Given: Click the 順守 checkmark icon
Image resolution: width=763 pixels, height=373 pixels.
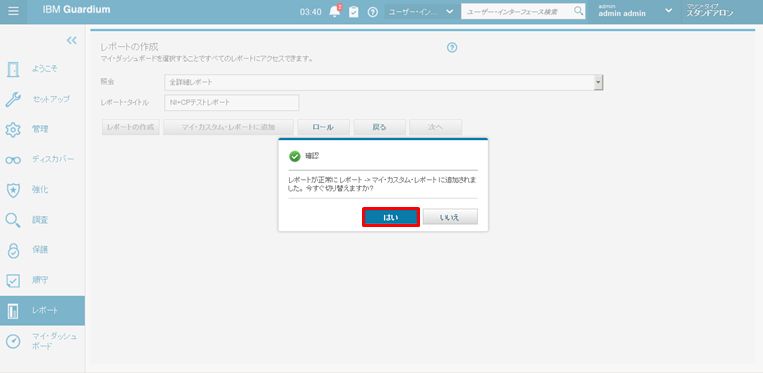Looking at the screenshot, I should pos(13,281).
